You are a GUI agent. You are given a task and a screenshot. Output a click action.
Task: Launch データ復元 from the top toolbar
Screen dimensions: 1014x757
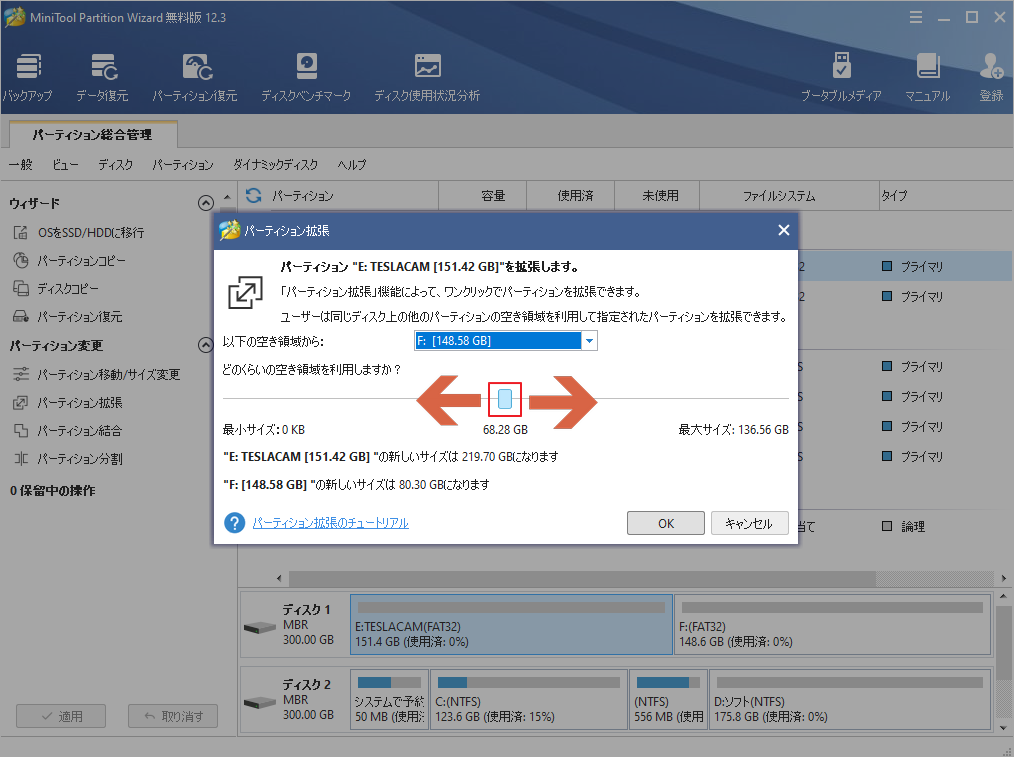pyautogui.click(x=102, y=78)
